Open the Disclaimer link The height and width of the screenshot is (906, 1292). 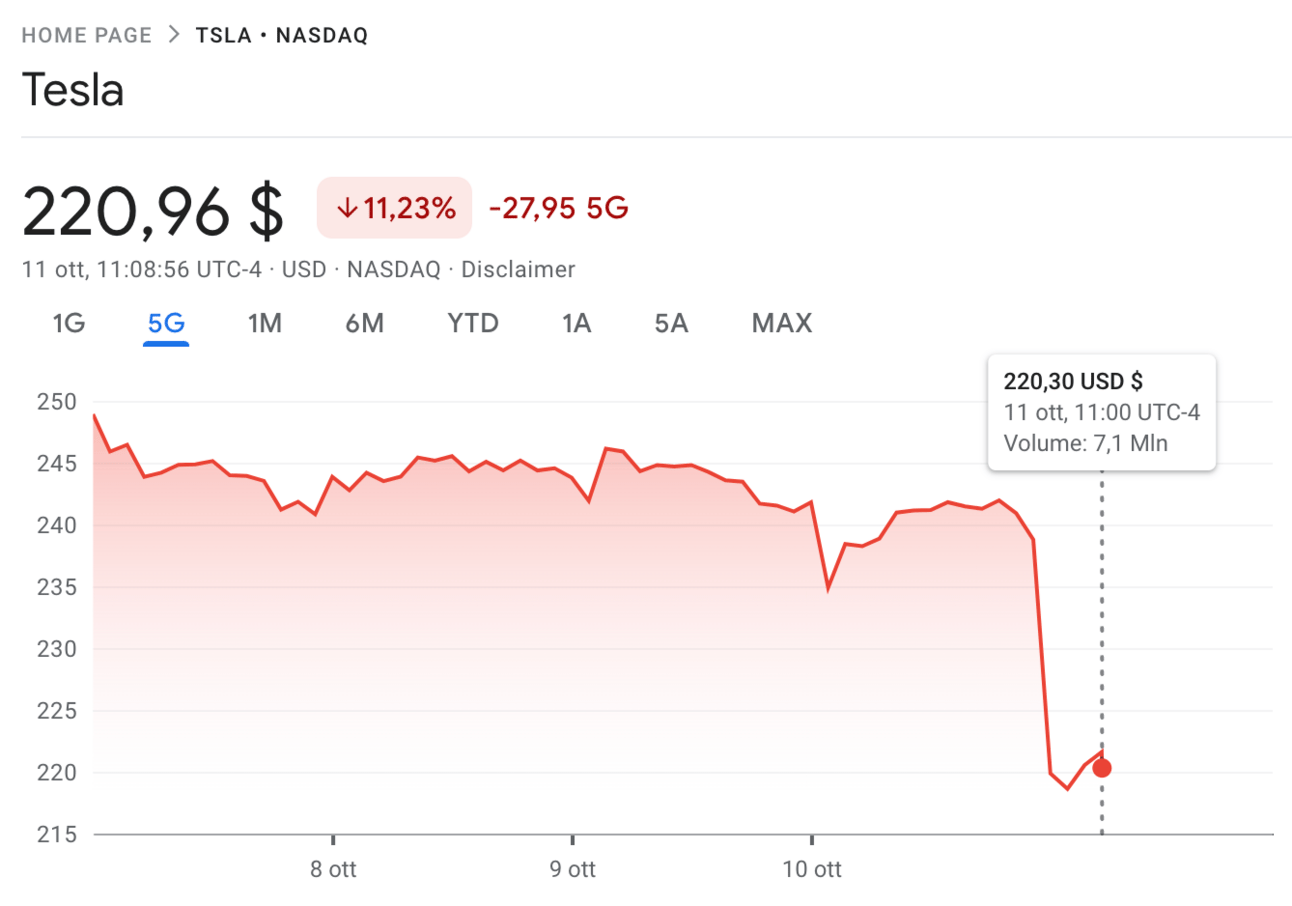pos(518,269)
